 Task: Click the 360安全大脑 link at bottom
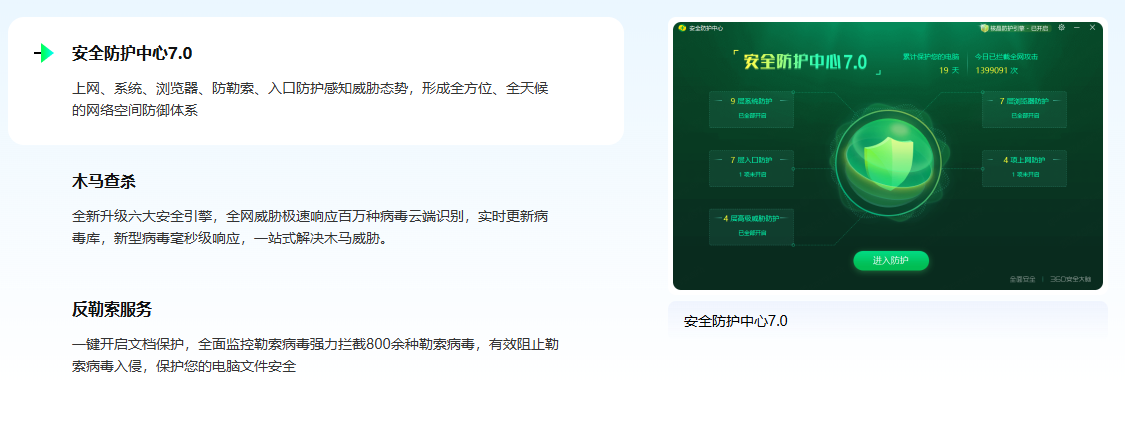(x=1070, y=279)
